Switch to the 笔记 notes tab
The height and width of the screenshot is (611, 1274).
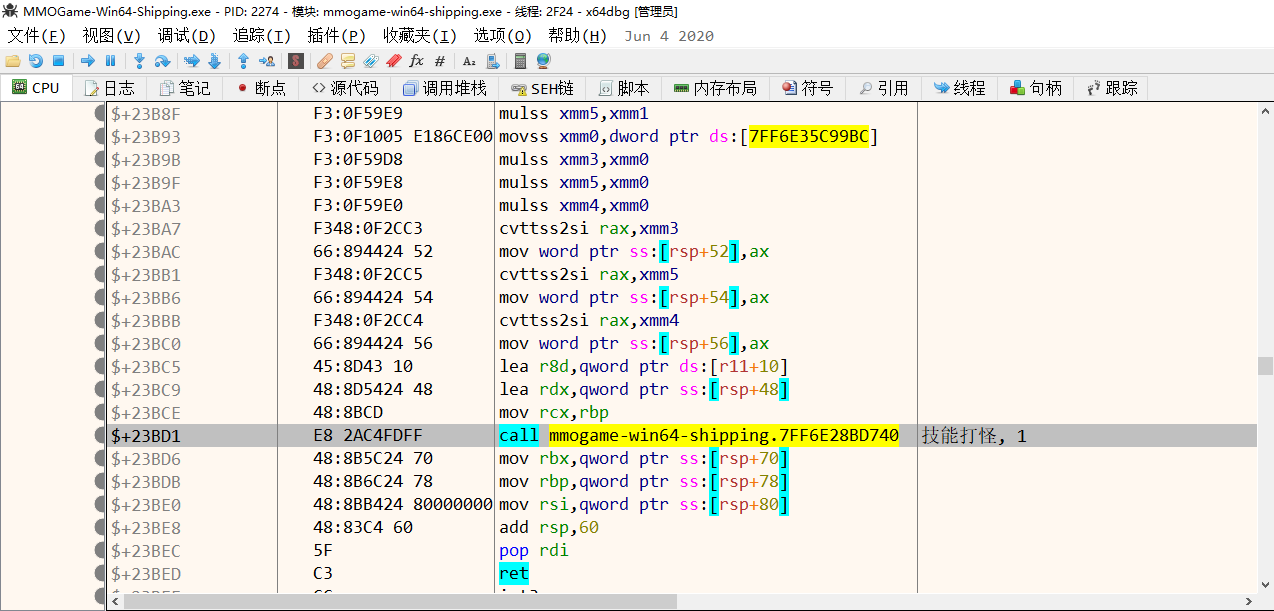185,88
